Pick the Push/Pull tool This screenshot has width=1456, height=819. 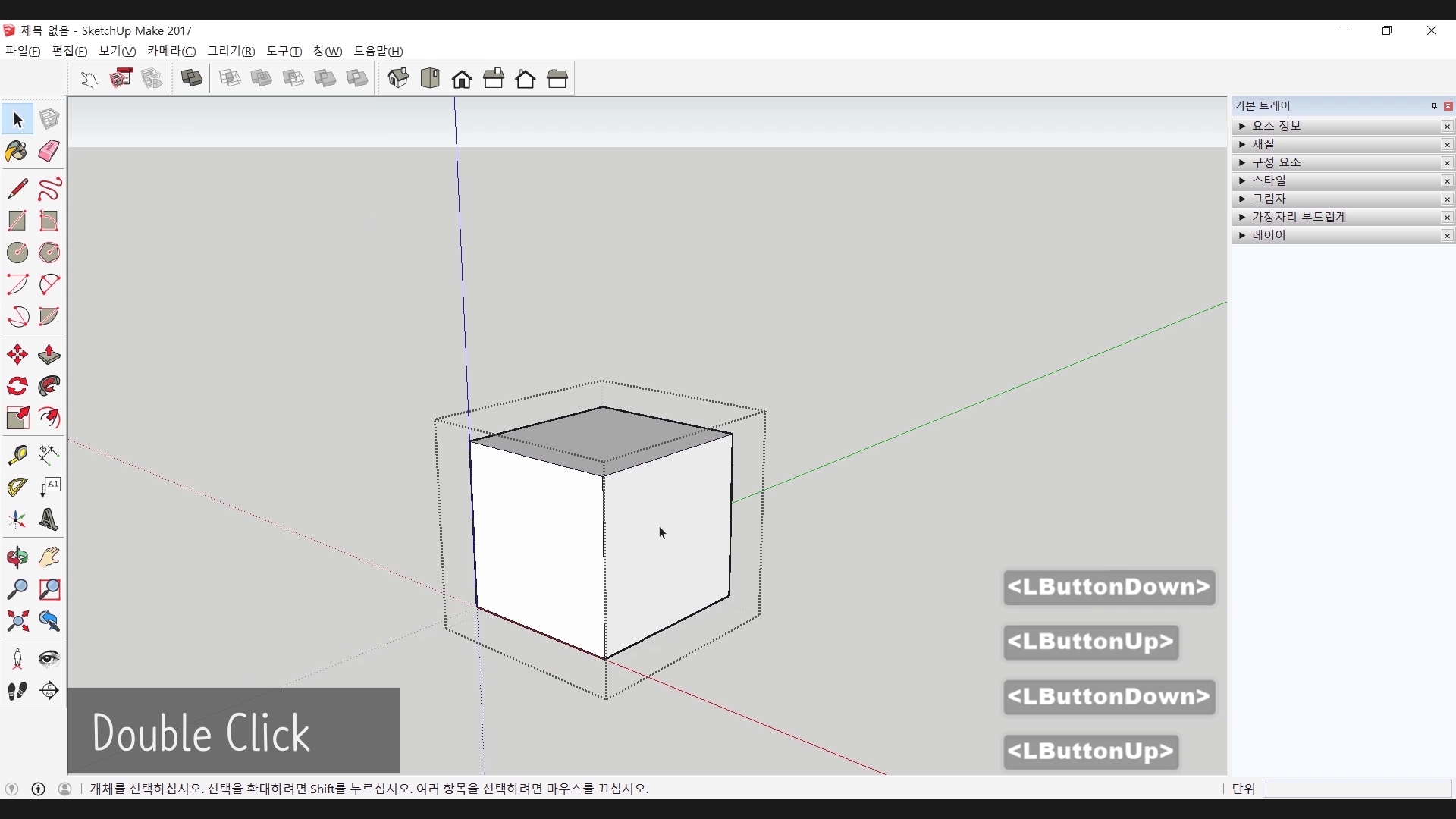pyautogui.click(x=49, y=355)
